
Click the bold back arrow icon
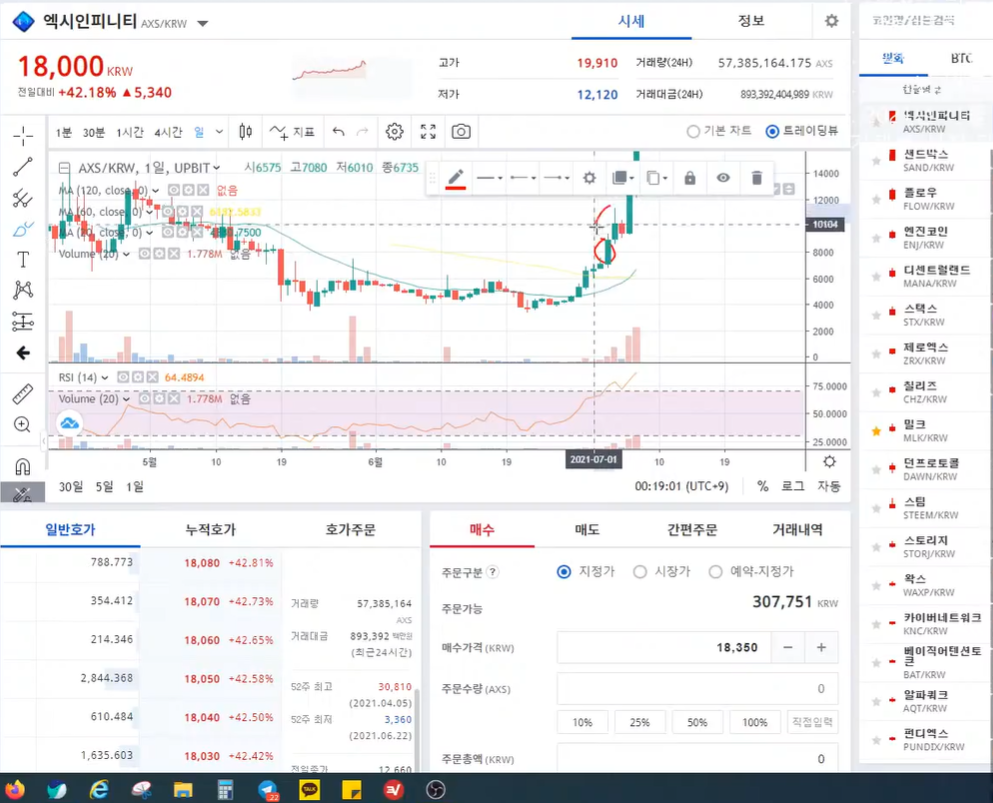pos(23,353)
